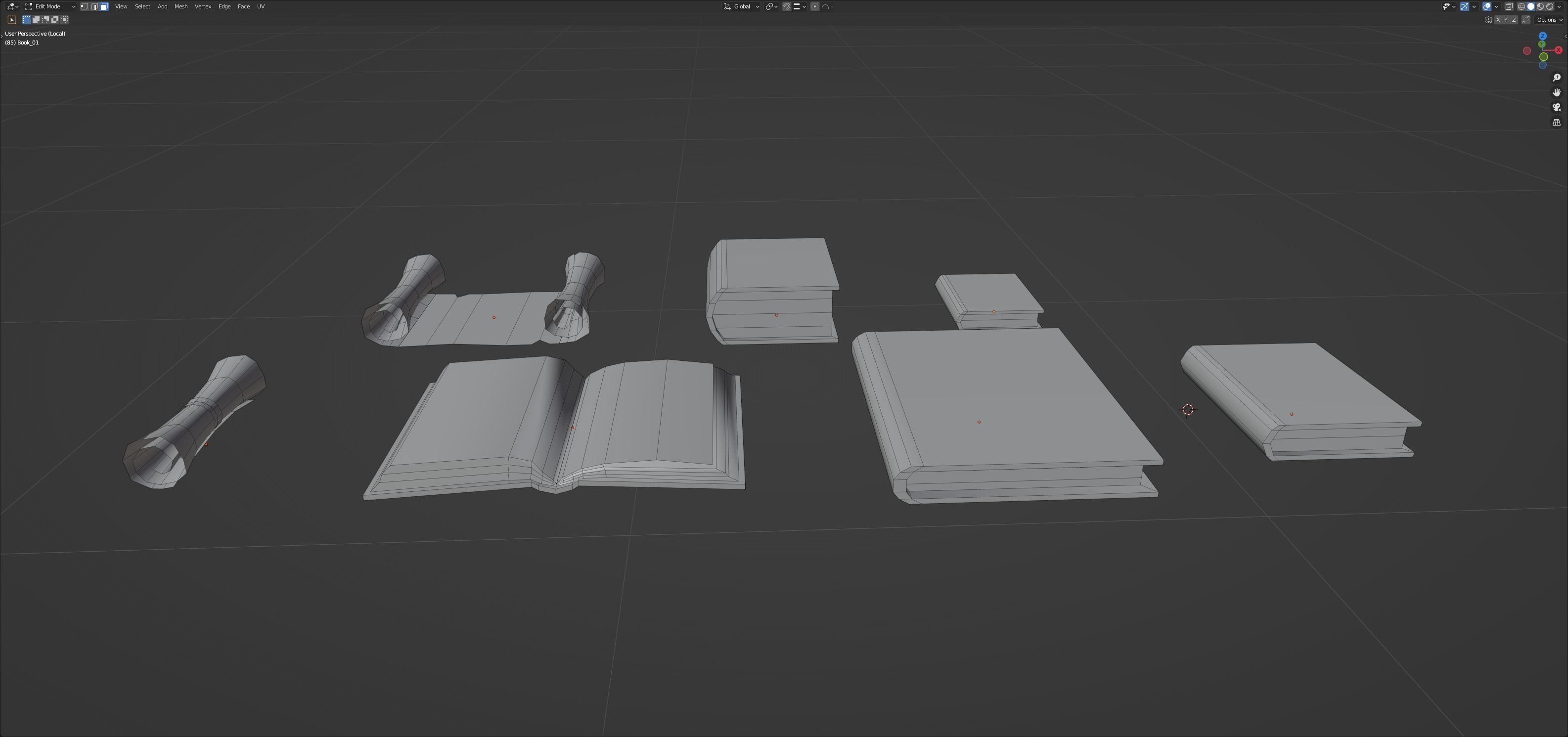Screen dimensions: 1568x737
Task: Open the View menu
Action: (121, 6)
